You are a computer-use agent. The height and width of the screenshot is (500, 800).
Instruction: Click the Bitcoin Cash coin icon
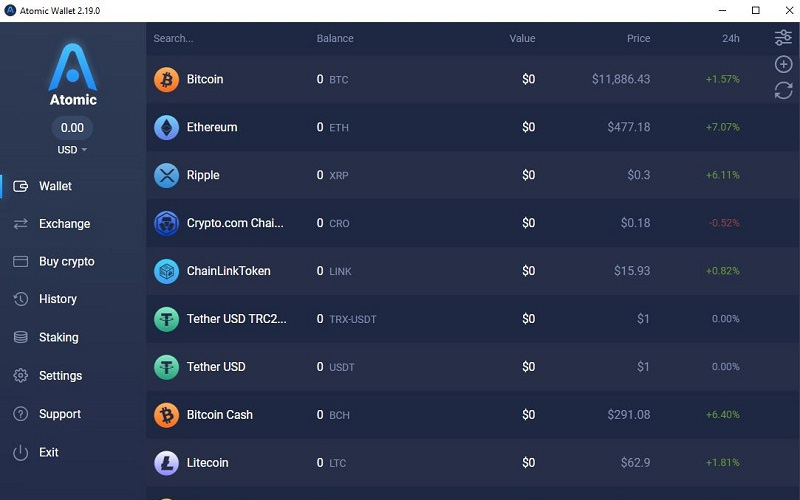[x=166, y=415]
